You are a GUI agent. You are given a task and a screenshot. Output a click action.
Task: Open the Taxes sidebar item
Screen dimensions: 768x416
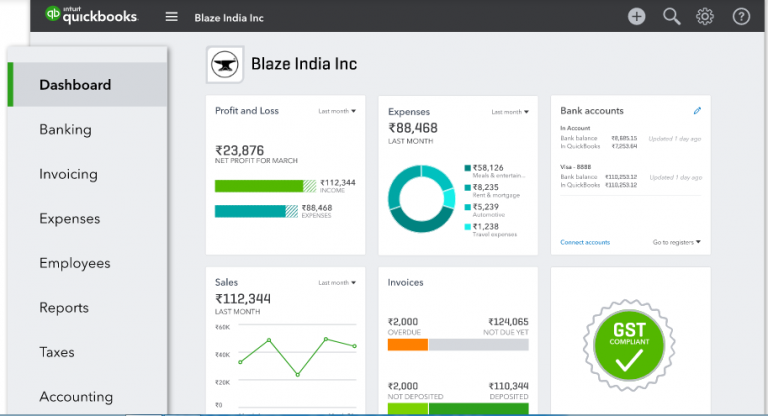[57, 352]
